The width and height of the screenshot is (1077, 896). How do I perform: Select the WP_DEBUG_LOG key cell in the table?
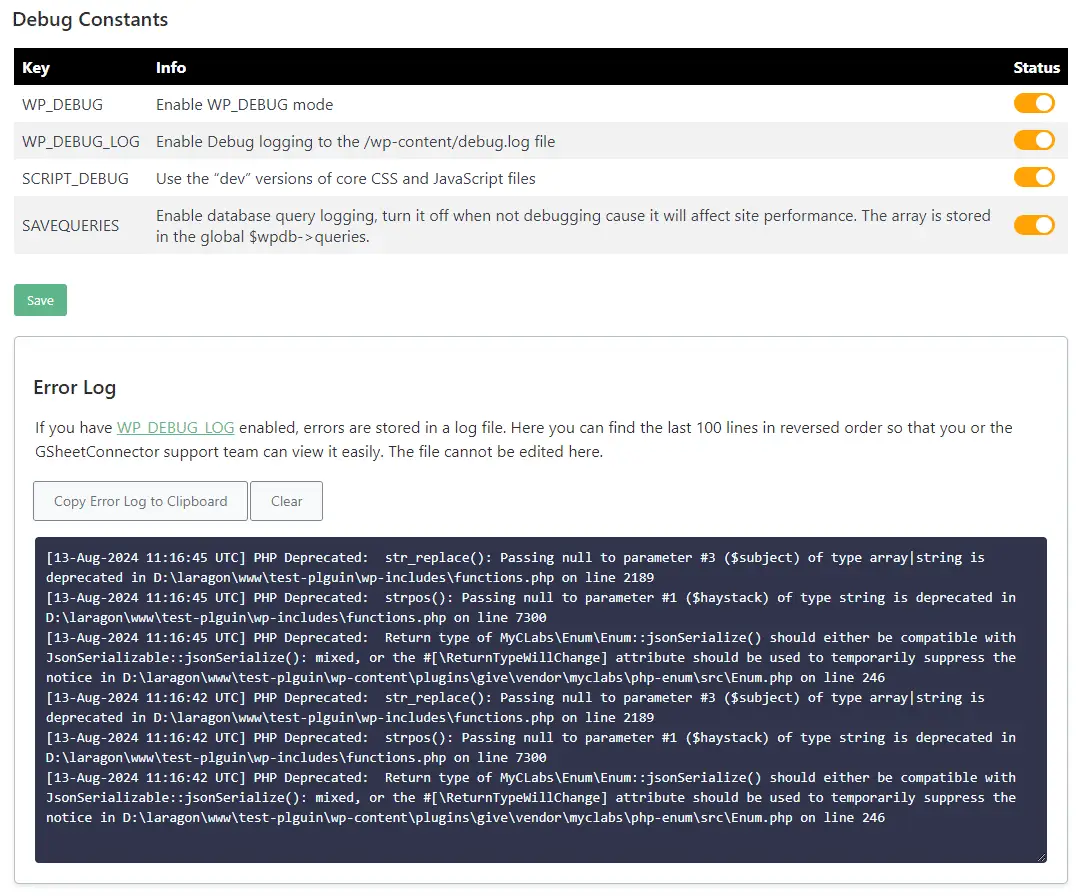click(x=81, y=141)
